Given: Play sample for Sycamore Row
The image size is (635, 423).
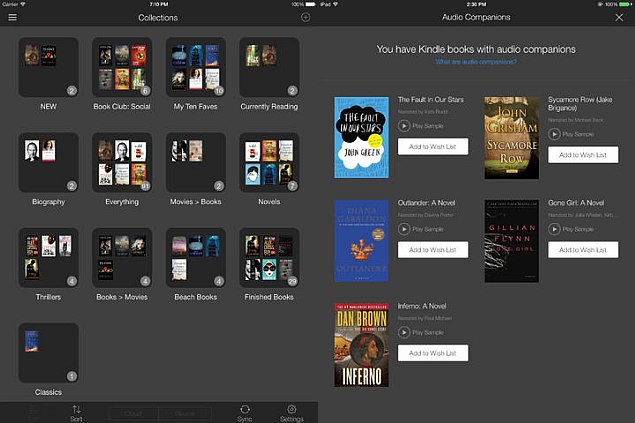Looking at the screenshot, I should coord(571,134).
